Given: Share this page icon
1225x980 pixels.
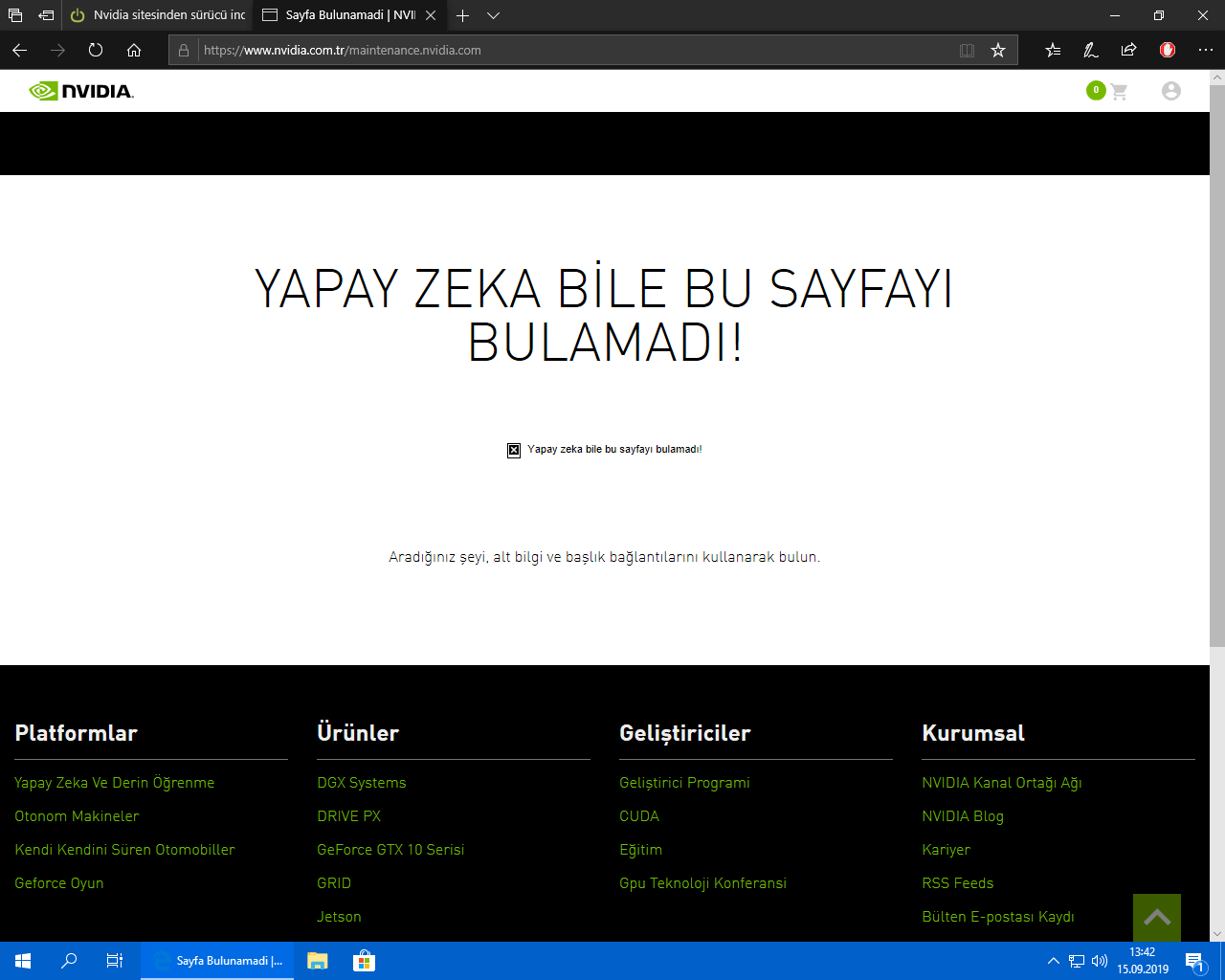Looking at the screenshot, I should (x=1129, y=50).
